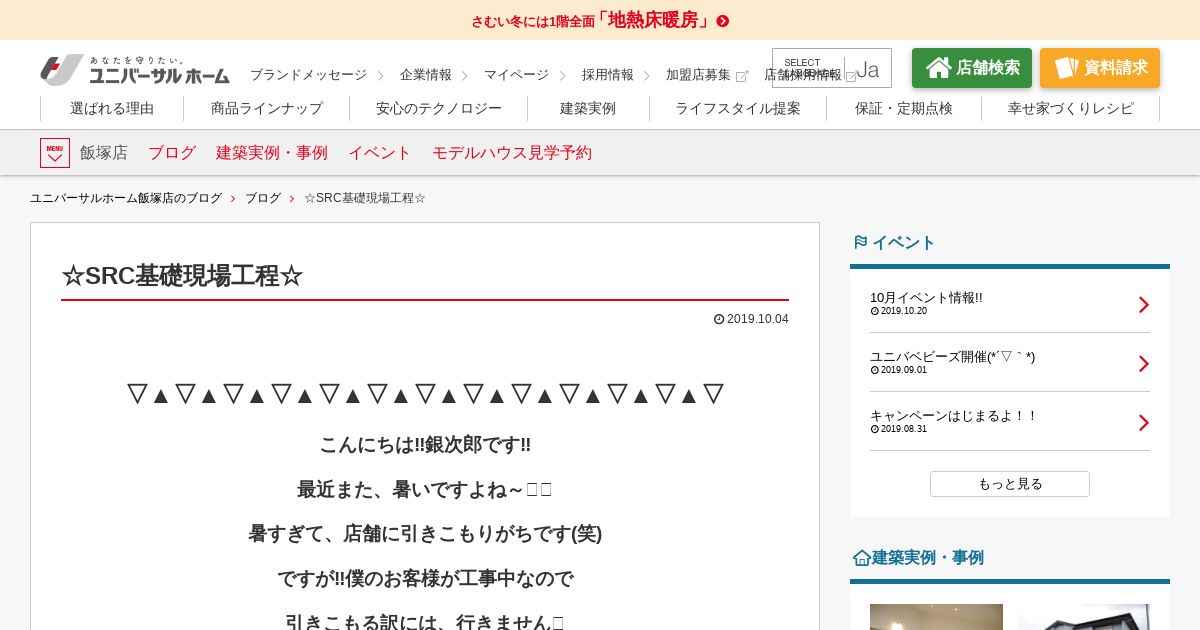
Task: Click the red chevron on キャンペーンはじまるよ row
Action: [1144, 423]
